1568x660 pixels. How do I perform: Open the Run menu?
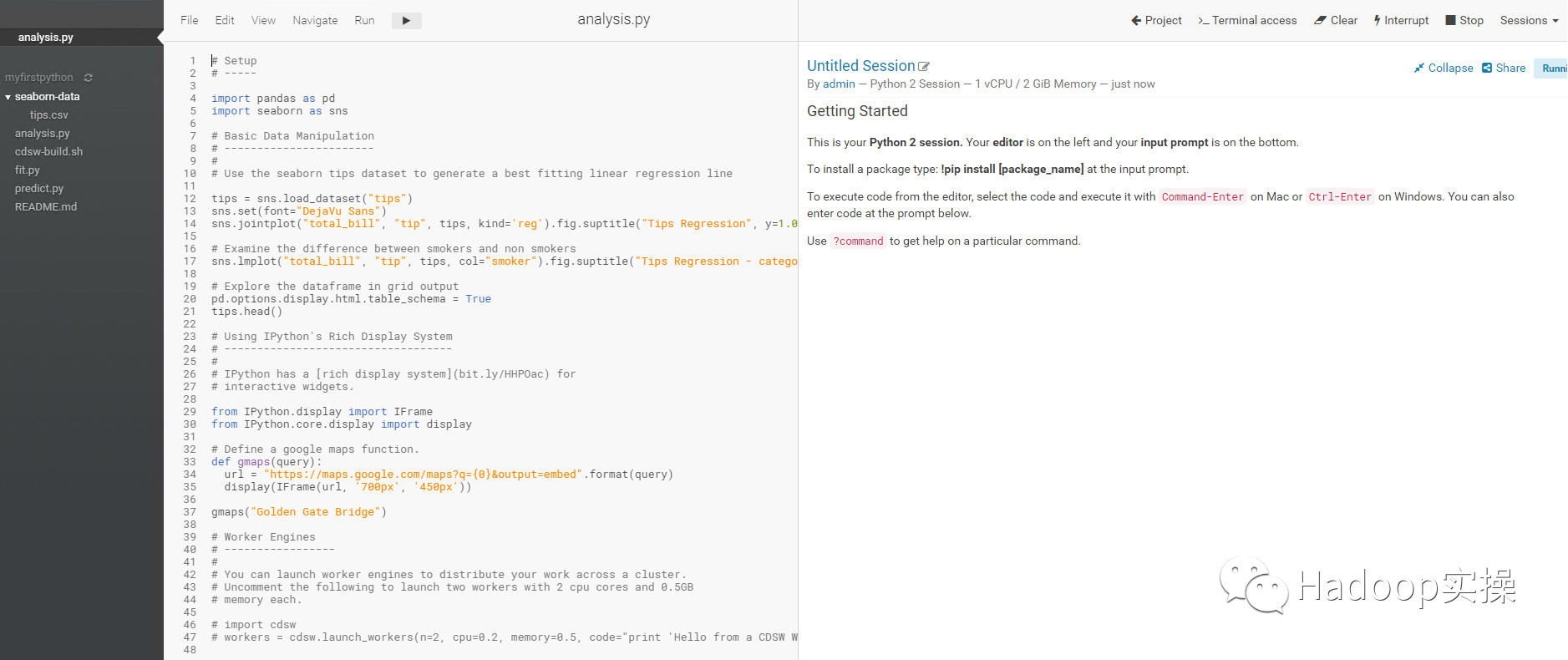[x=364, y=21]
